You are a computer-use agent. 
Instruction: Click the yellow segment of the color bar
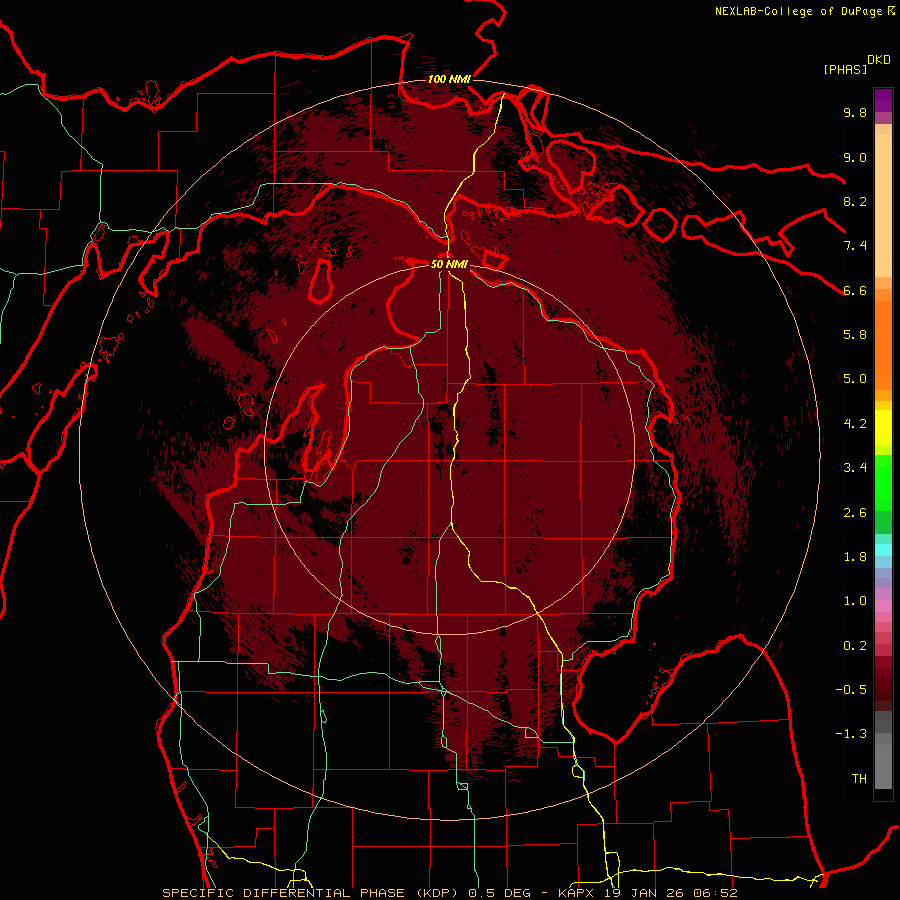[883, 428]
